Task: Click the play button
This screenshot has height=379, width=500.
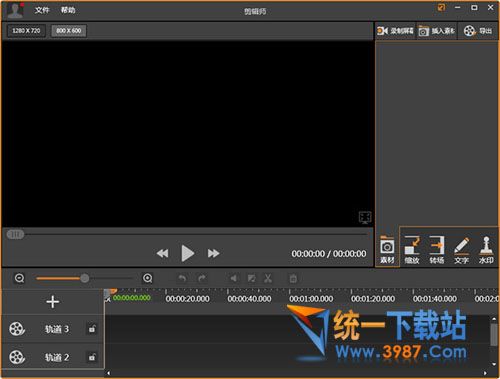Action: (188, 253)
